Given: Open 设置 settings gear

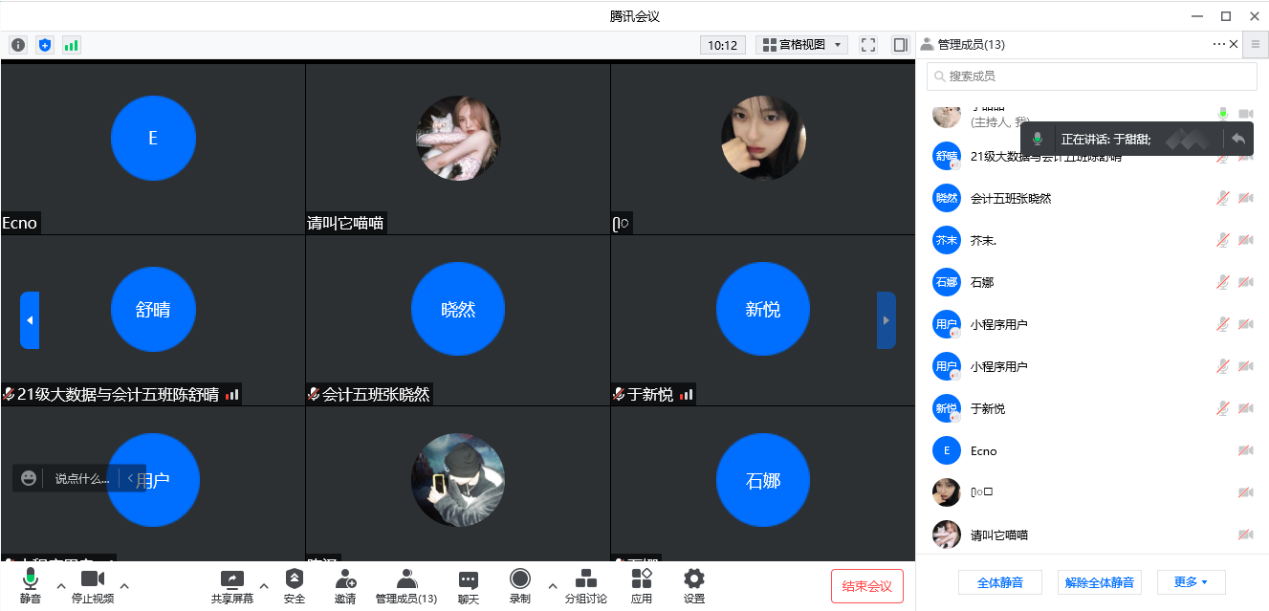Looking at the screenshot, I should click(694, 584).
